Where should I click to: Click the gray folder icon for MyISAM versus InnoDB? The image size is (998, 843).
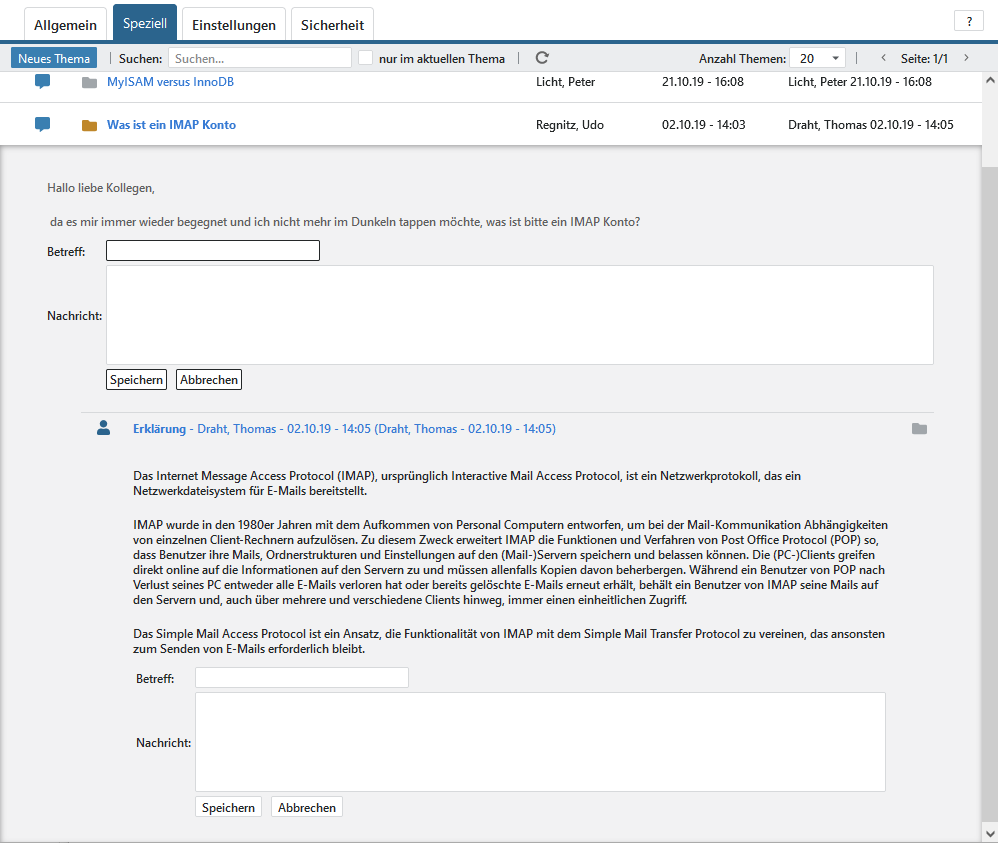90,83
